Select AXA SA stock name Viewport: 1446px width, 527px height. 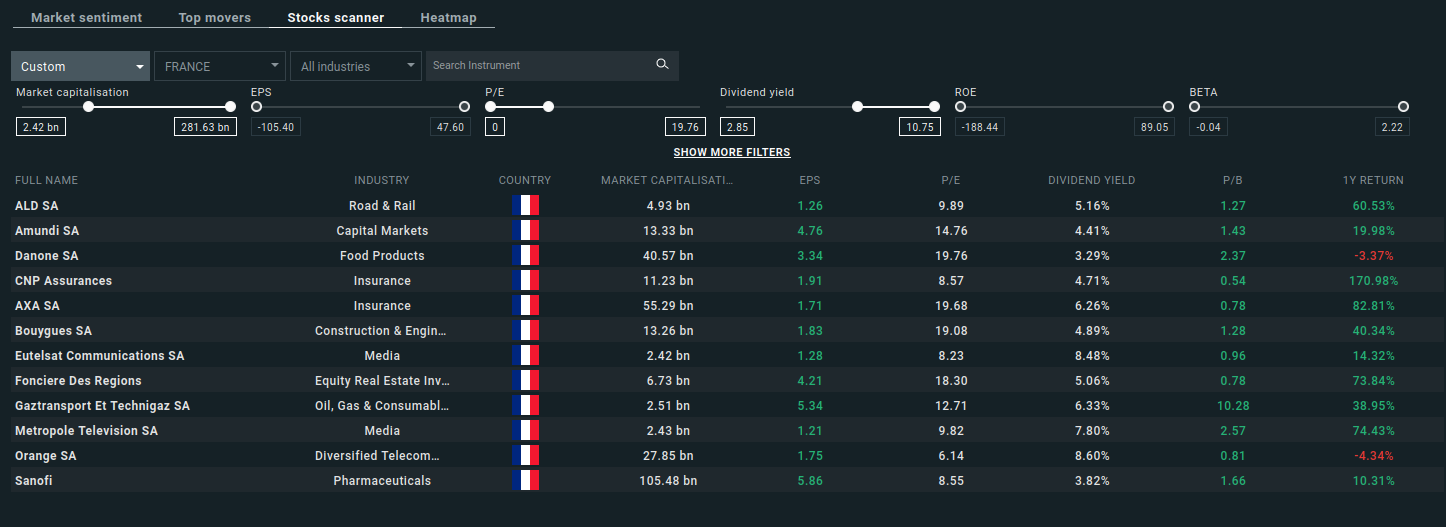click(x=37, y=306)
